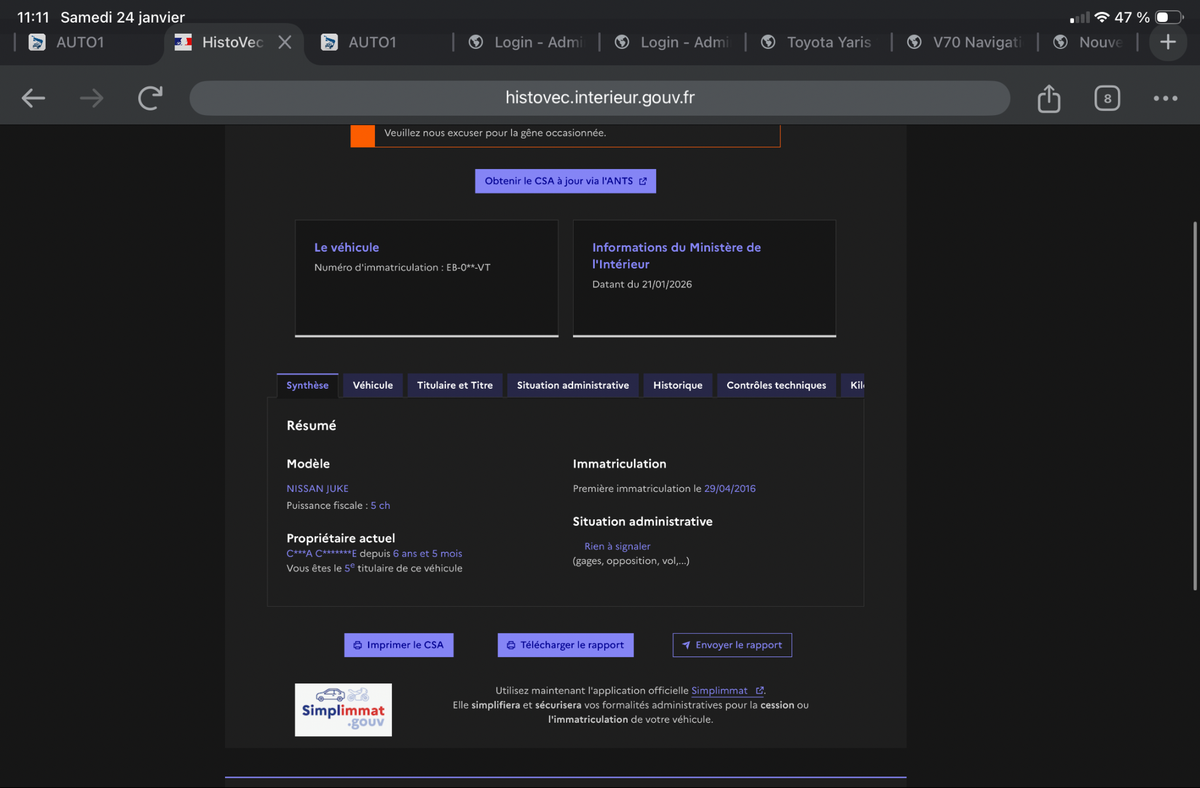Click Obtenir le CSA à jour via l'ANTS
1200x788 pixels.
click(x=565, y=181)
